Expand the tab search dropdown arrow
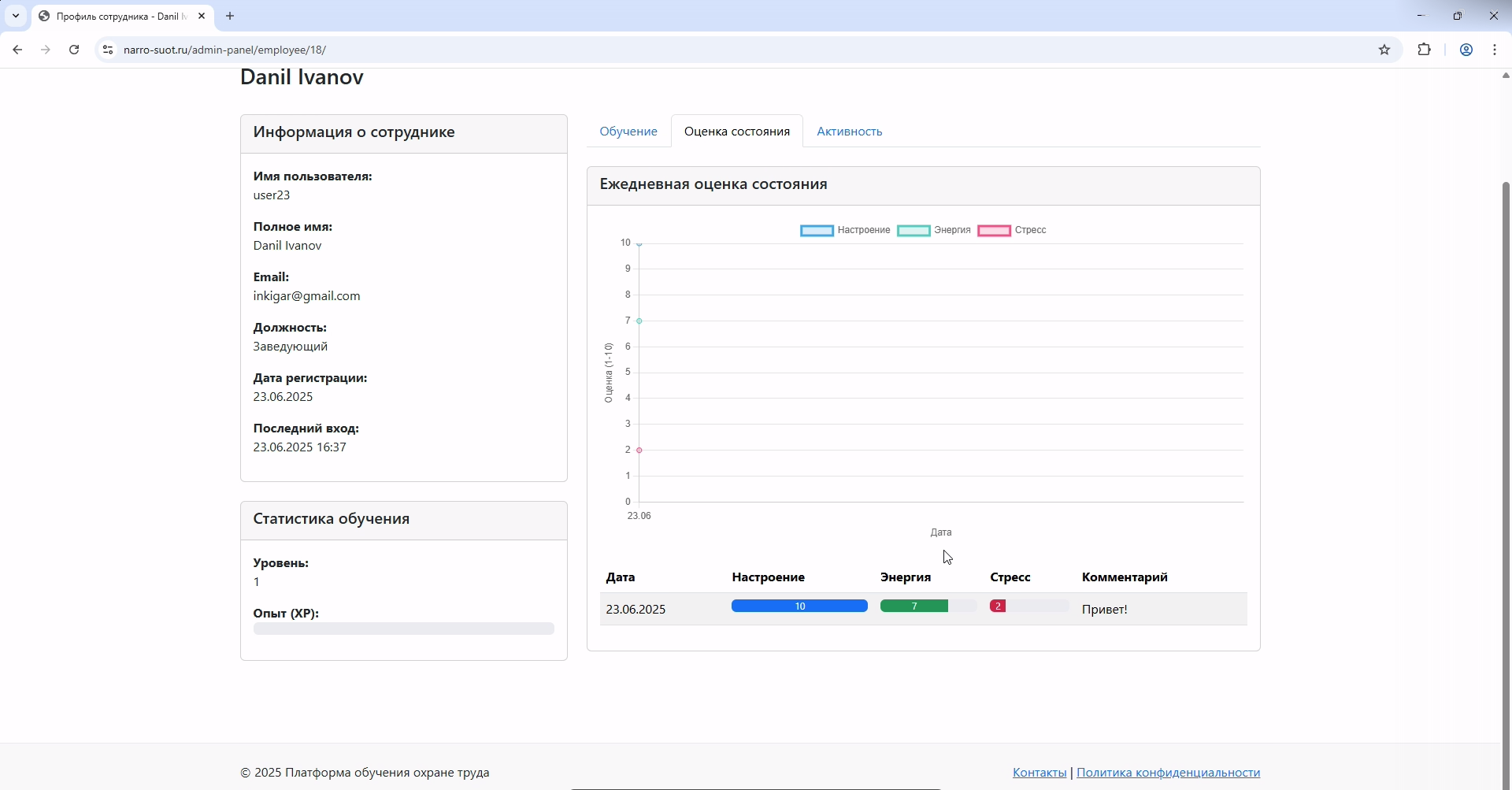1512x790 pixels. 16,16
